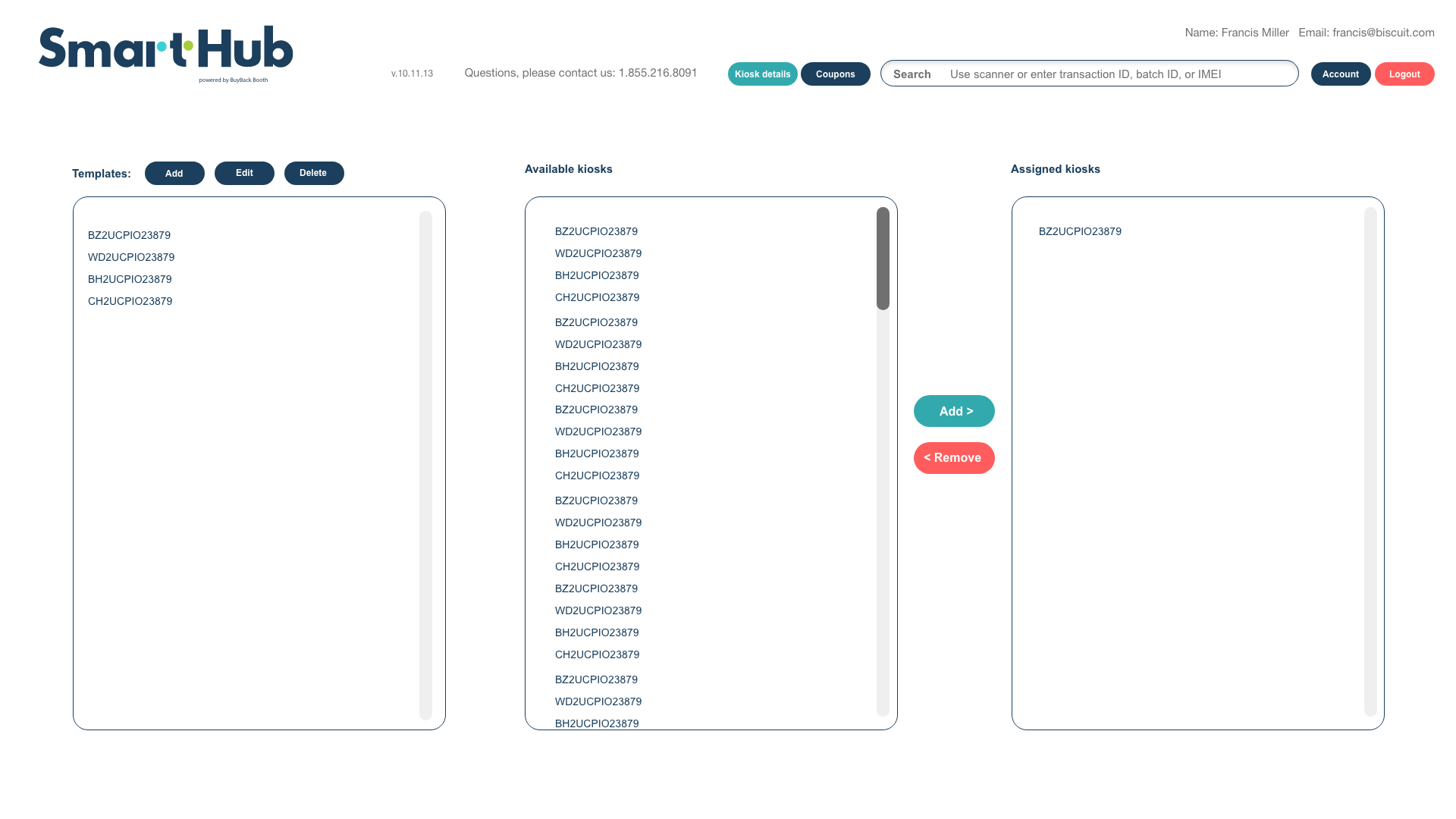Image resolution: width=1456 pixels, height=819 pixels.
Task: Click the Assigned kiosks heading
Action: [1056, 169]
